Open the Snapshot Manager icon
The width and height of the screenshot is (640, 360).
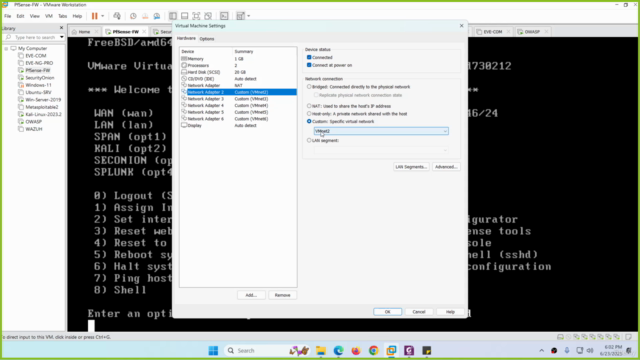pos(157,16)
